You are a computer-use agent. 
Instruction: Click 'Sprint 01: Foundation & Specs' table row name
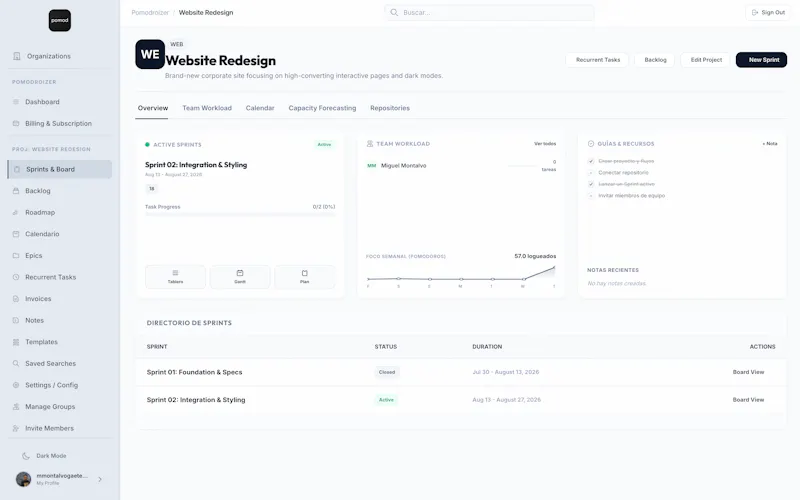194,372
